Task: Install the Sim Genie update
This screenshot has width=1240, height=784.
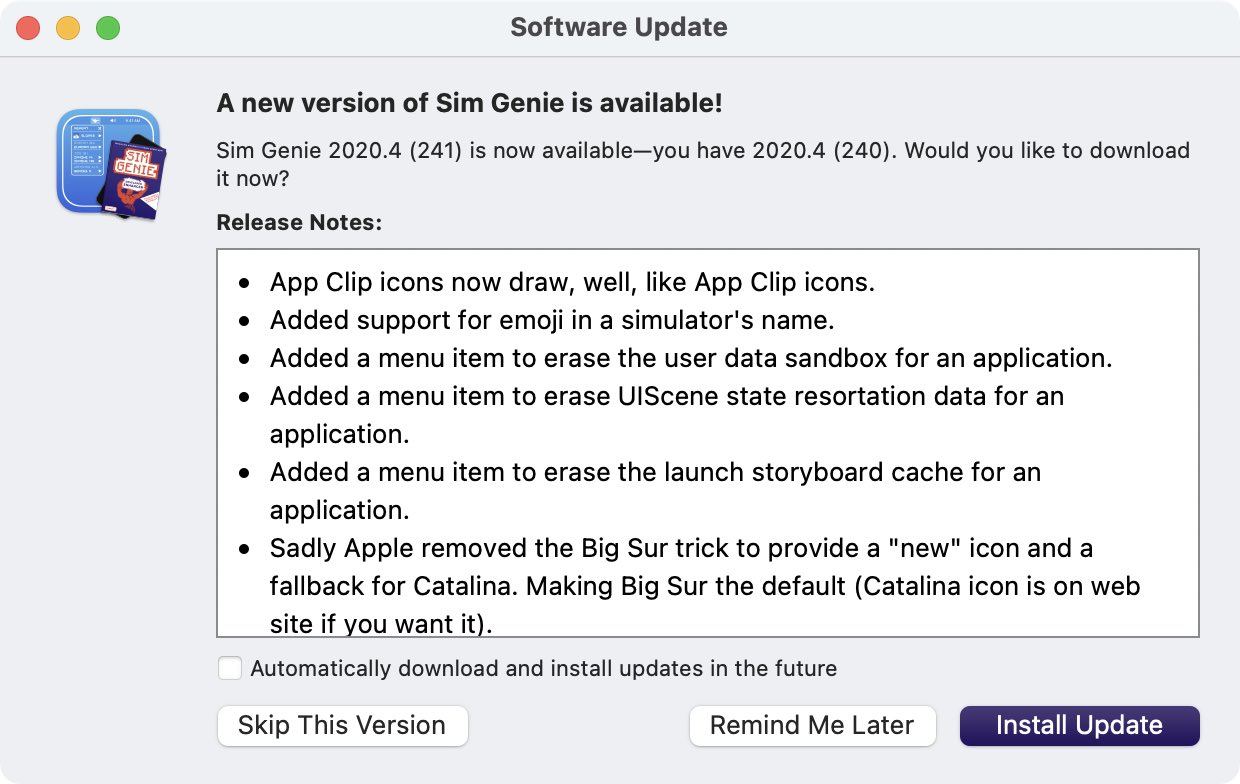Action: [x=1079, y=725]
